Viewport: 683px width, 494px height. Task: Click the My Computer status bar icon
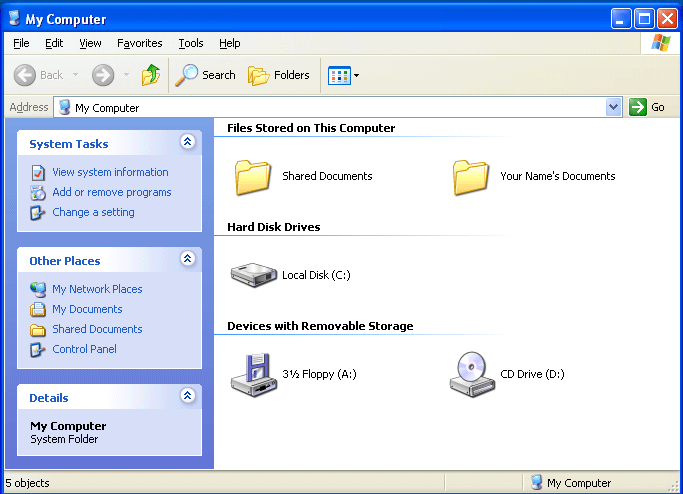pos(537,482)
